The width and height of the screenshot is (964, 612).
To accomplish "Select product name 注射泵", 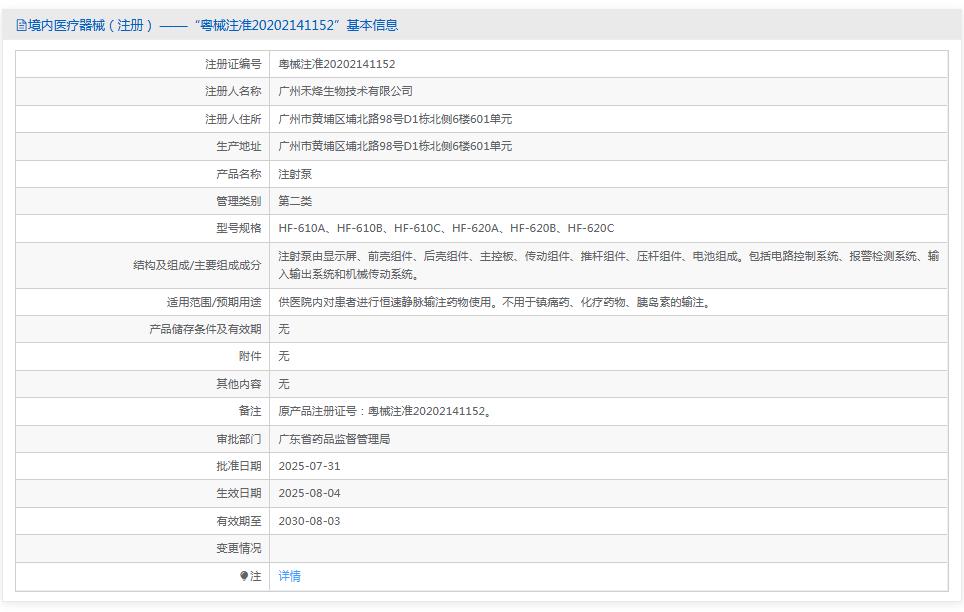I will point(295,174).
